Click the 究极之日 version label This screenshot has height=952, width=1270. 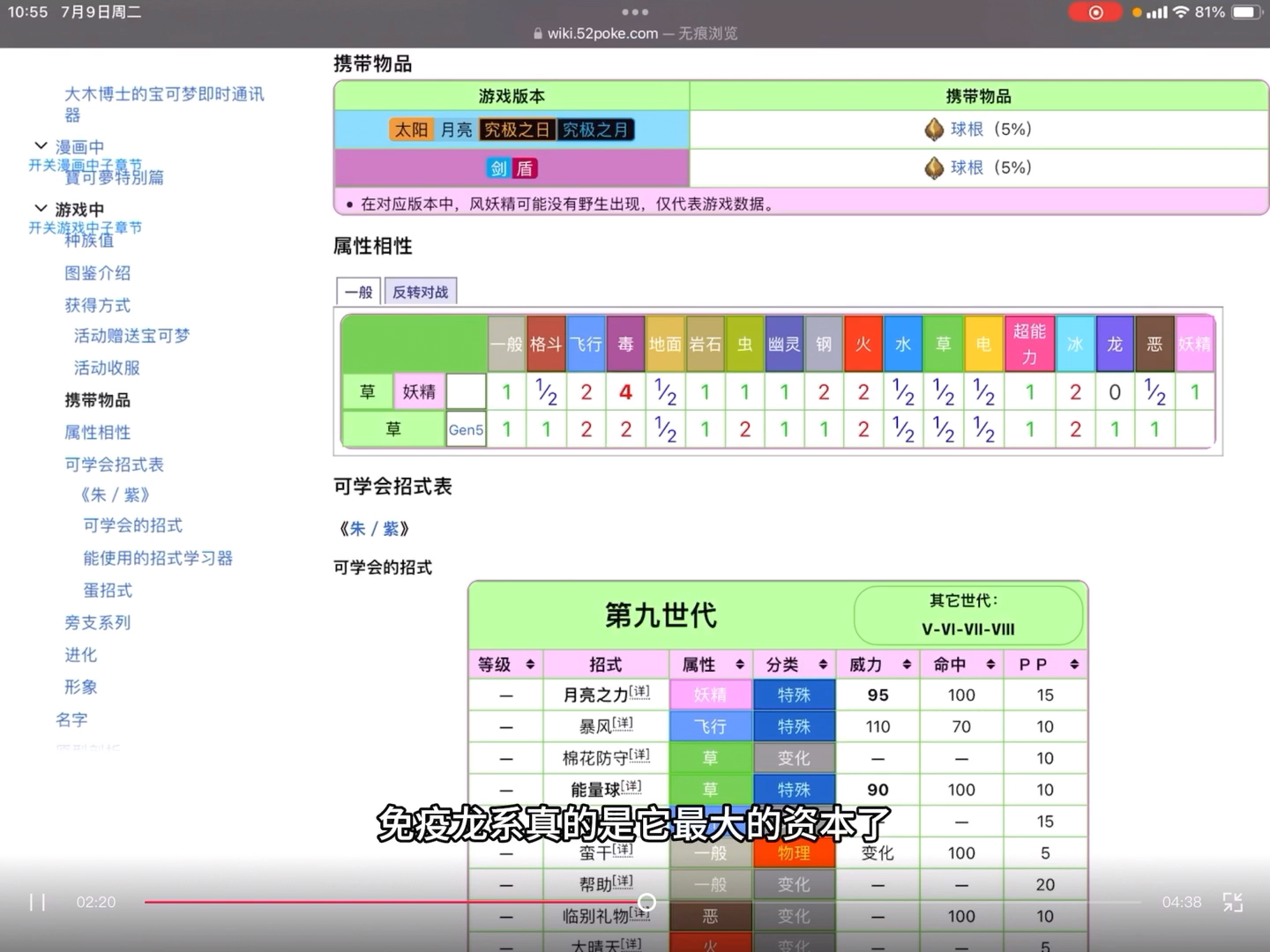tap(517, 130)
